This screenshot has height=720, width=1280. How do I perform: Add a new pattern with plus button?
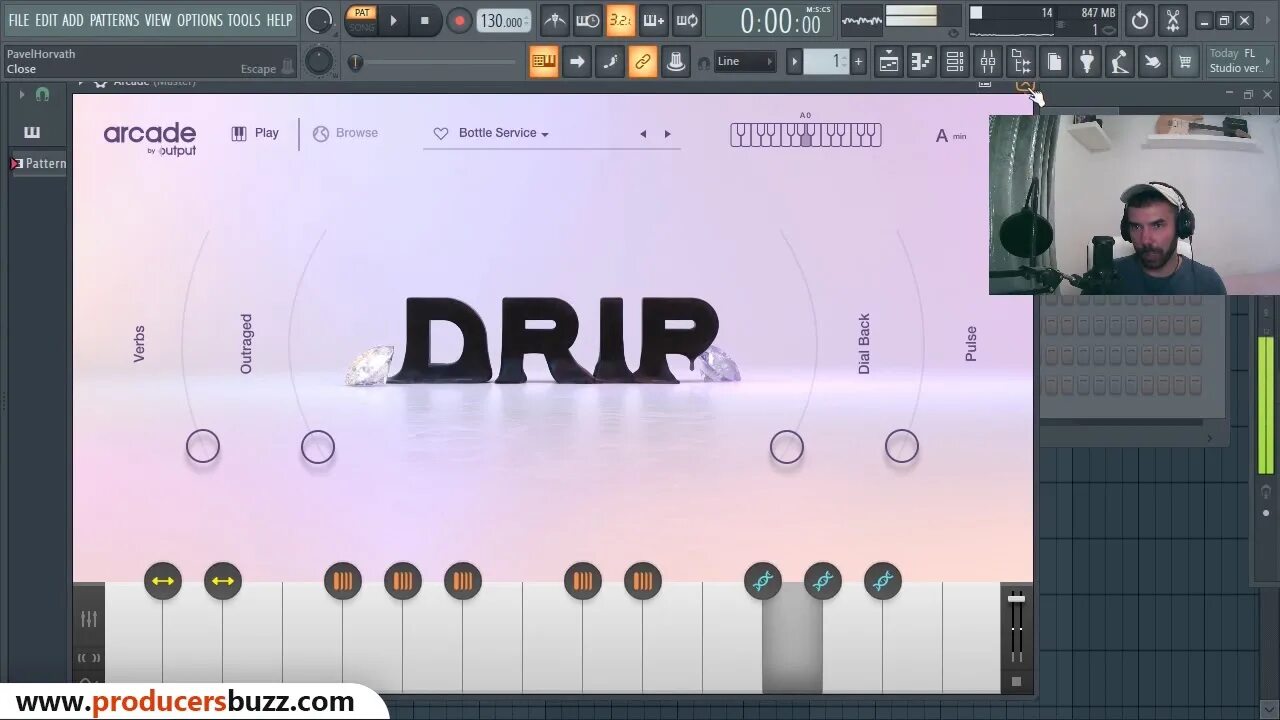(x=857, y=62)
